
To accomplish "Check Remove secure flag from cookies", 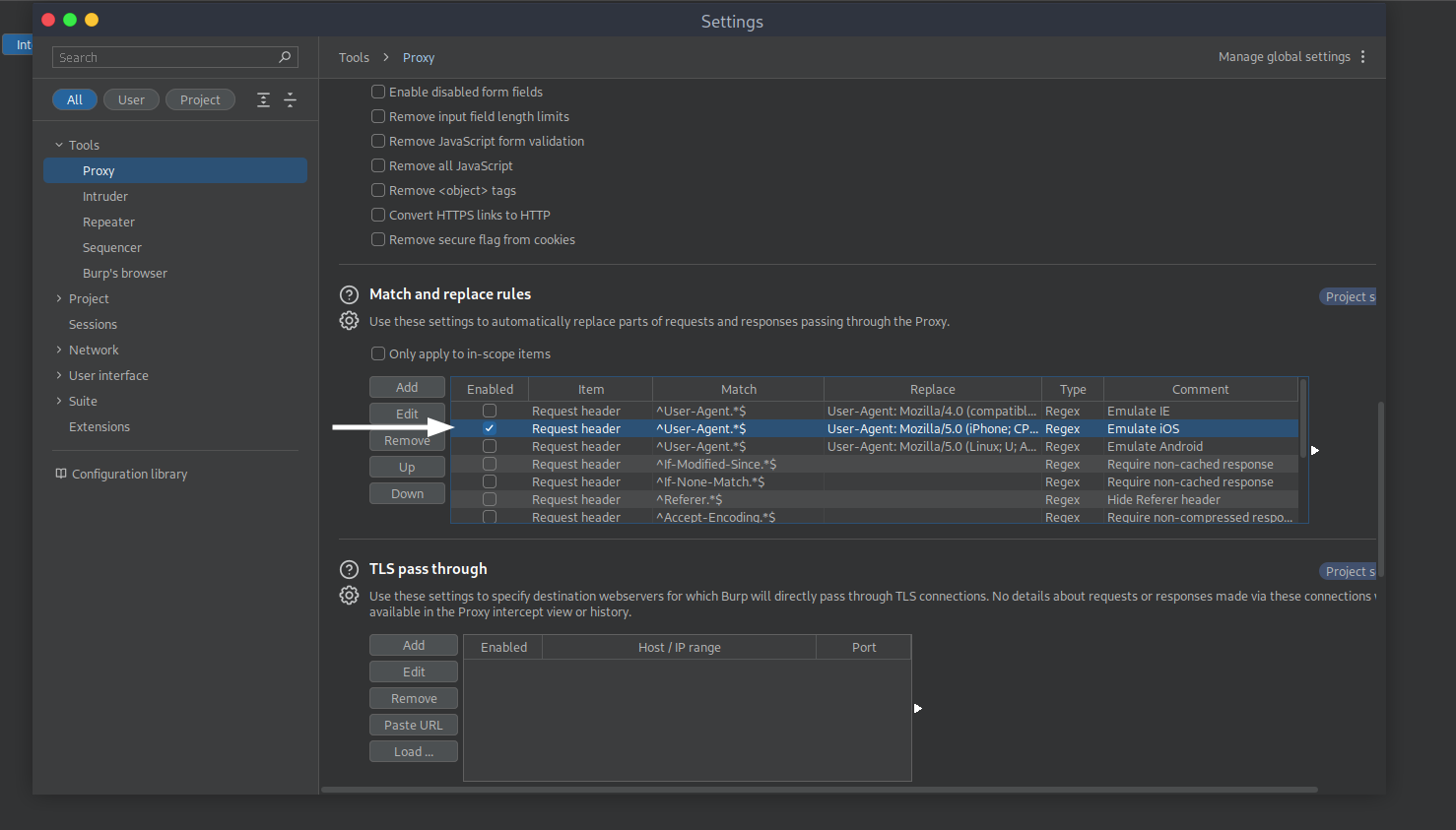I will click(377, 239).
